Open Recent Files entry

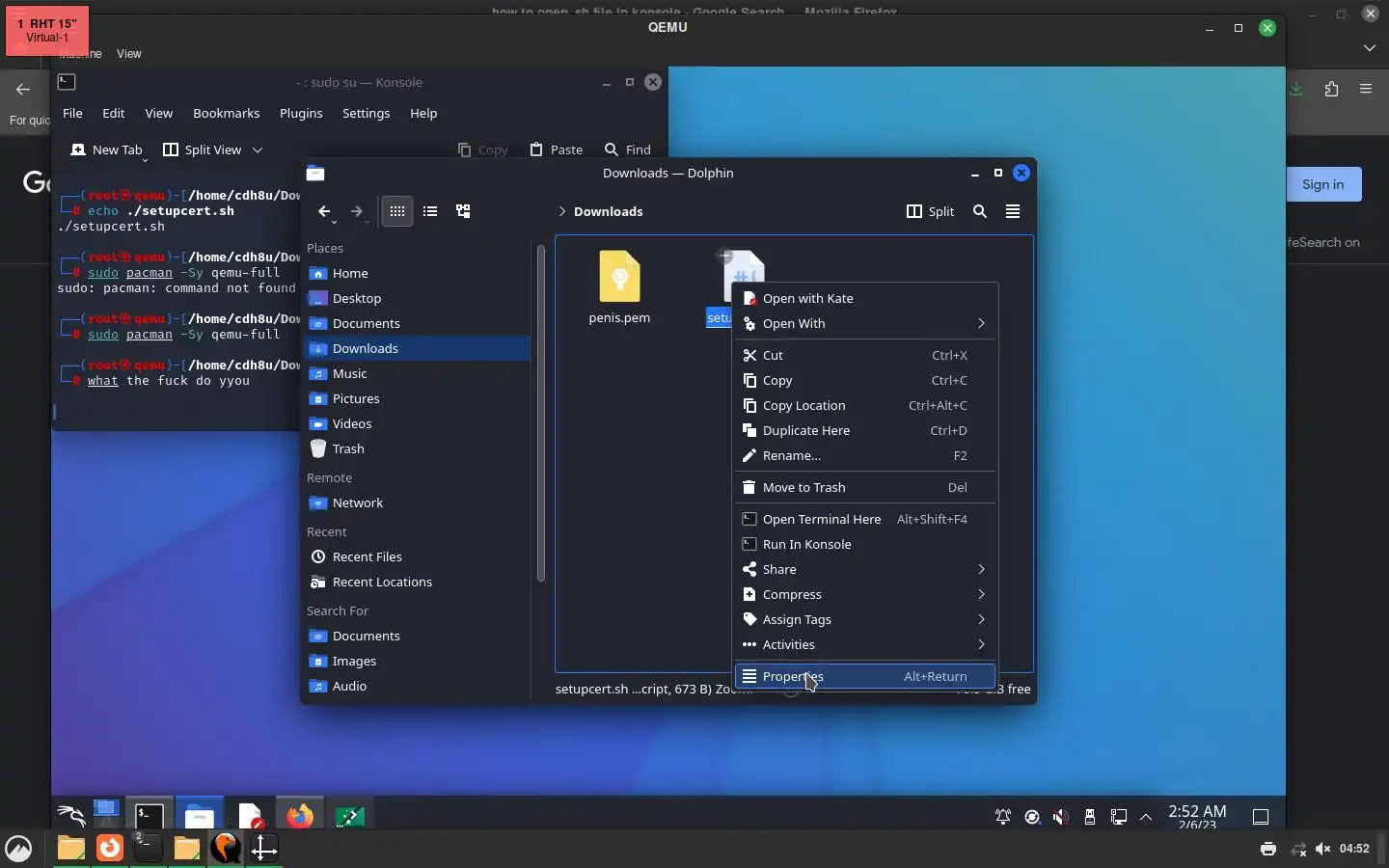(418, 556)
